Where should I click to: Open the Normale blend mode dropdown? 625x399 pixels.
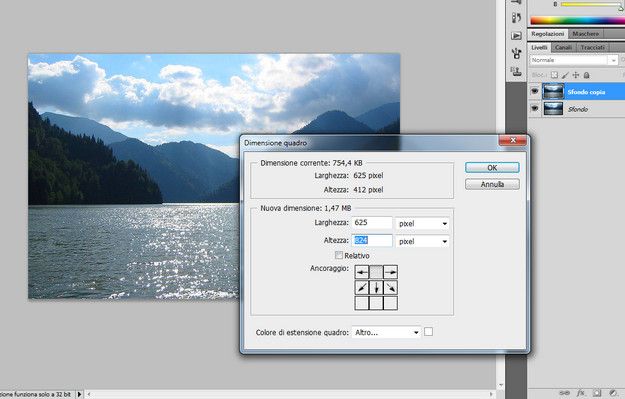[574, 60]
